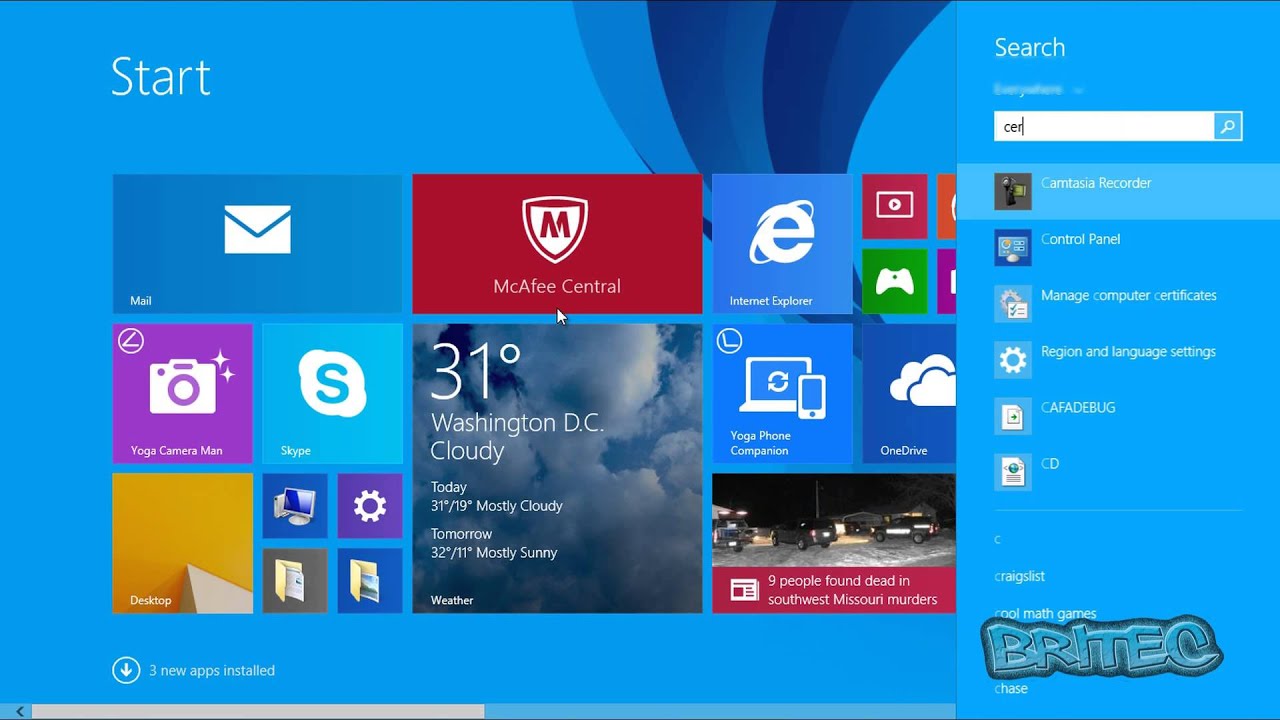
Task: Open the CD search result
Action: (x=1118, y=471)
